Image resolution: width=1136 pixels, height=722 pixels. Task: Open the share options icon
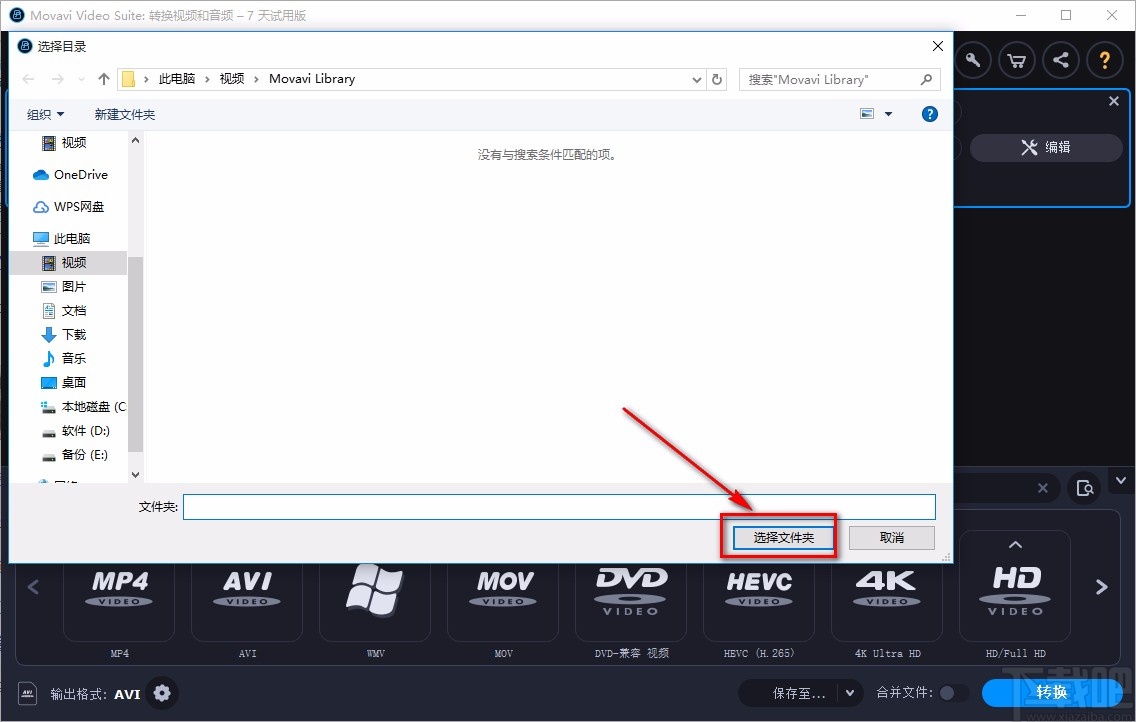point(1060,60)
